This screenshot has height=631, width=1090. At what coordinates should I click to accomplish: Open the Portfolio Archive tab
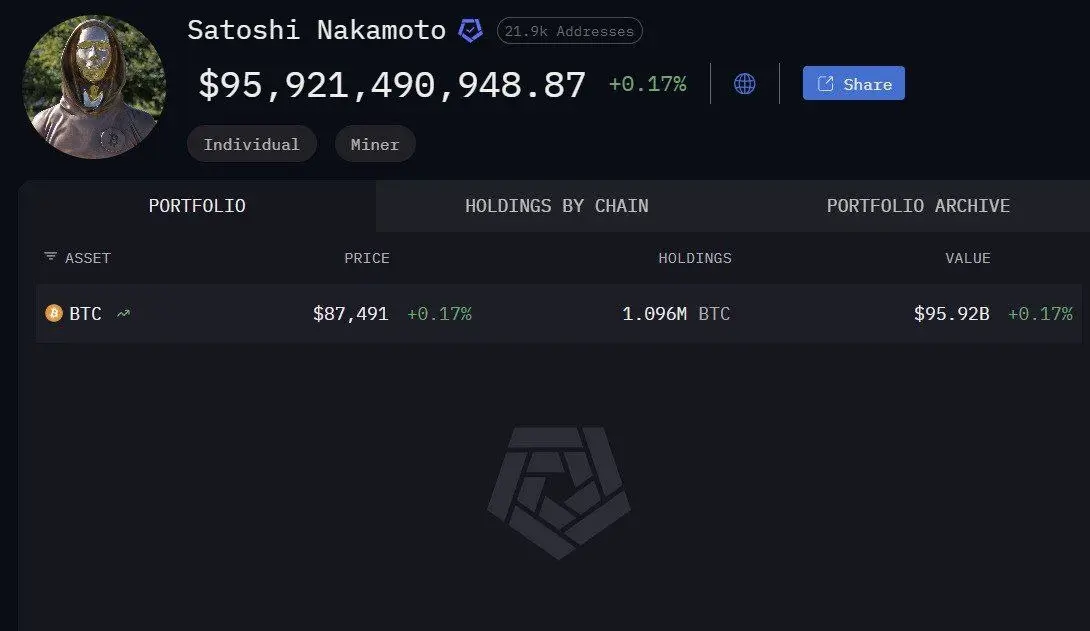pyautogui.click(x=918, y=206)
